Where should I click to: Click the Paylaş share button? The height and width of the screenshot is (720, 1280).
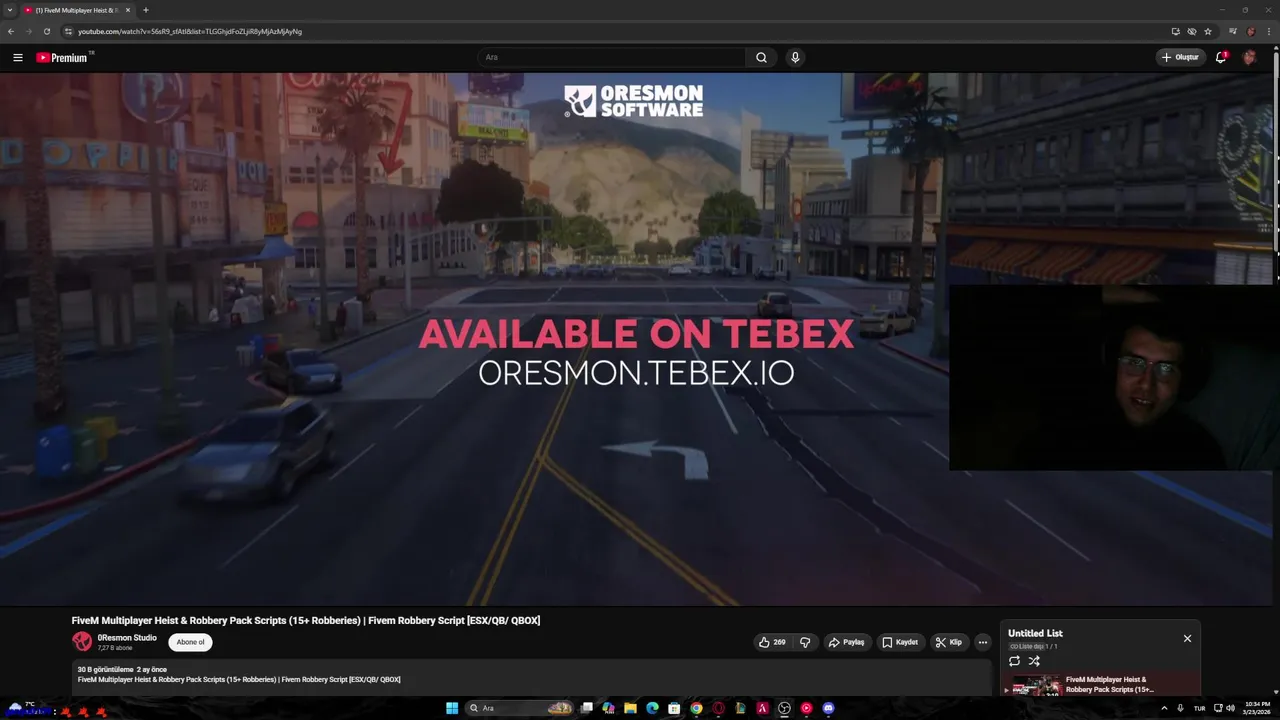coord(846,642)
